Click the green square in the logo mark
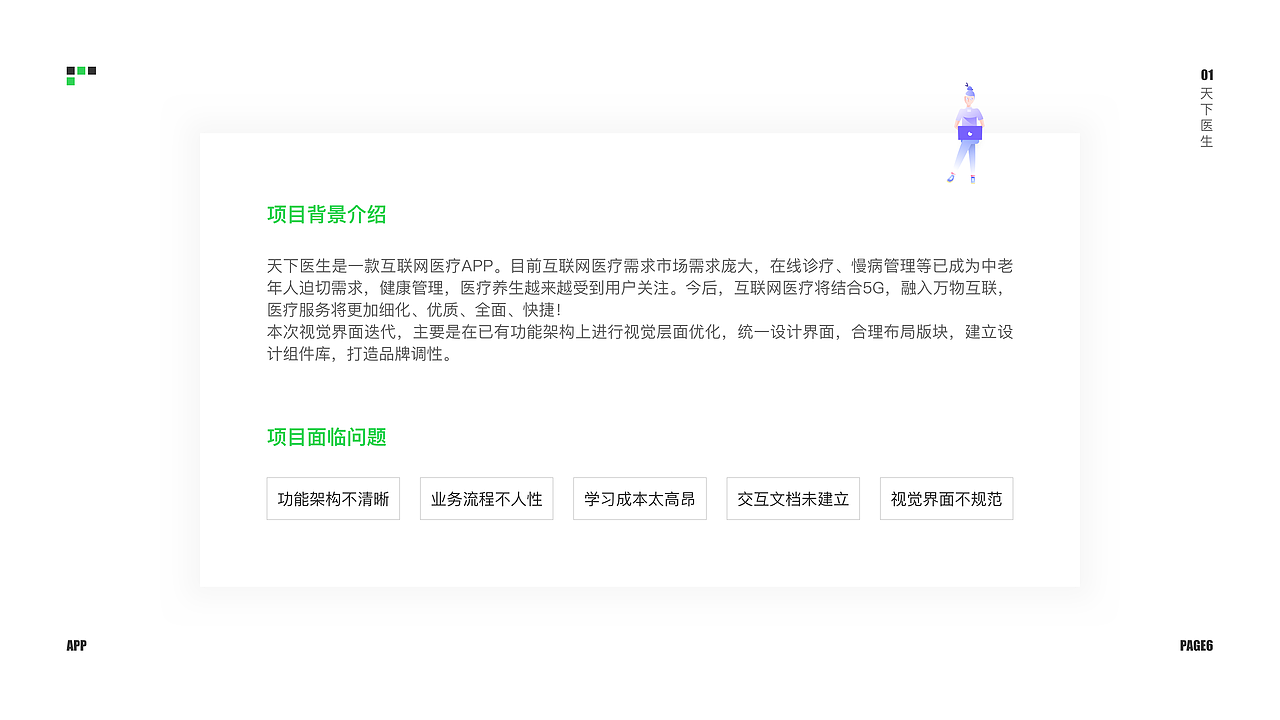The image size is (1280, 720). point(81,71)
